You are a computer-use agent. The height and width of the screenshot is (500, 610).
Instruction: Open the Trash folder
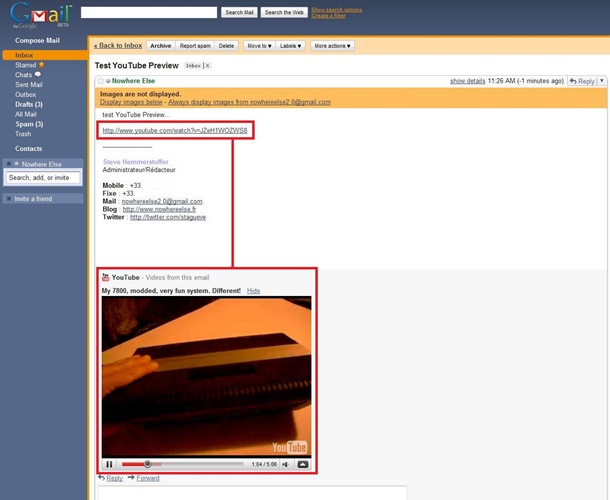pyautogui.click(x=23, y=134)
